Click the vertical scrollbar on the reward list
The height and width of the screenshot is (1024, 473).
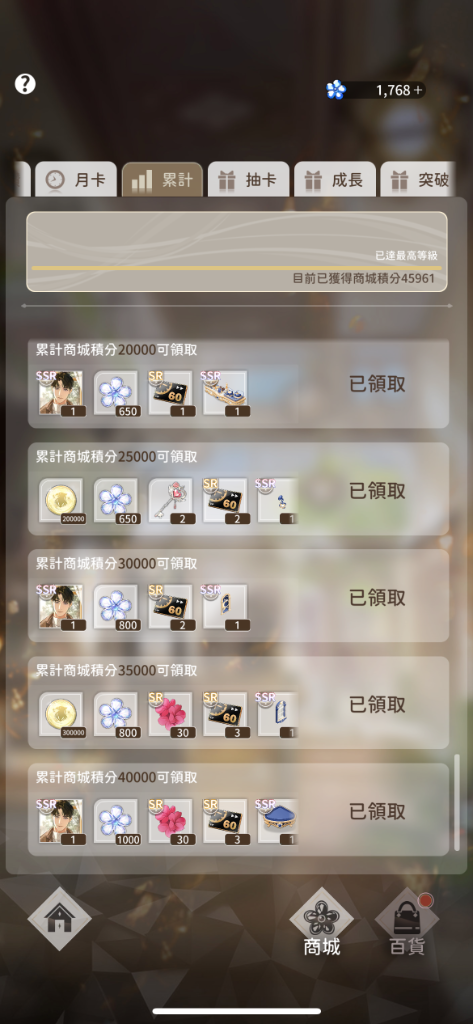click(x=457, y=803)
